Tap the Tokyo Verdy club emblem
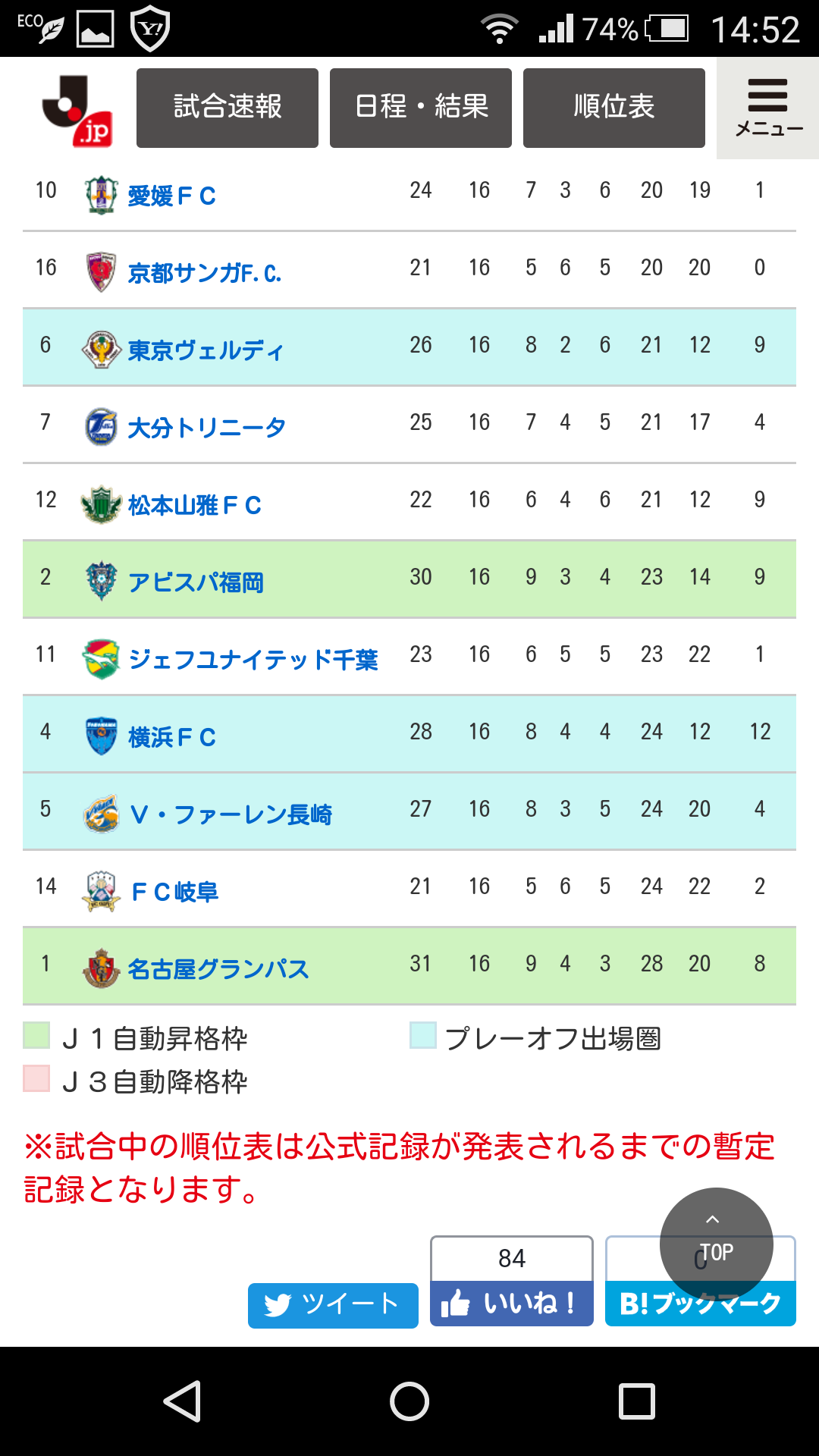This screenshot has width=819, height=1456. [101, 350]
